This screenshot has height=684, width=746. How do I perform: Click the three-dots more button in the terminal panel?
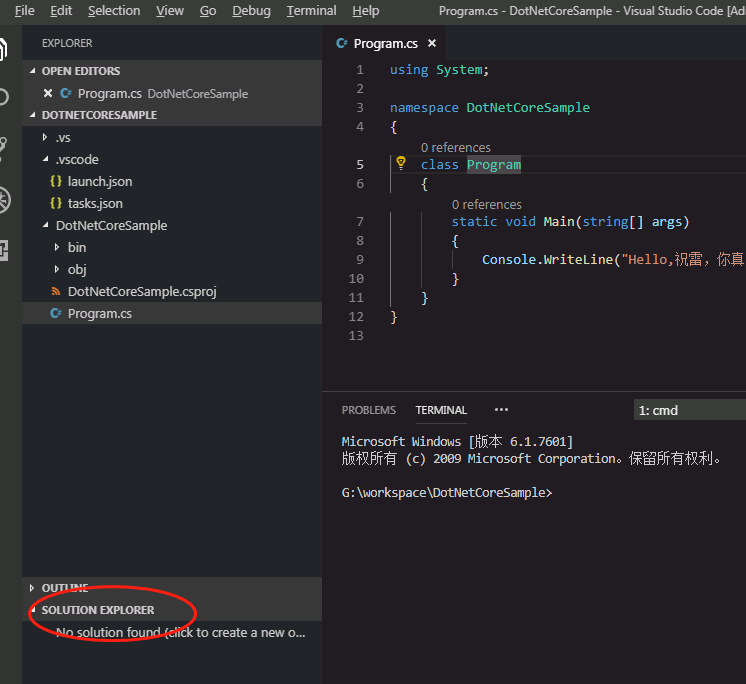click(x=501, y=410)
